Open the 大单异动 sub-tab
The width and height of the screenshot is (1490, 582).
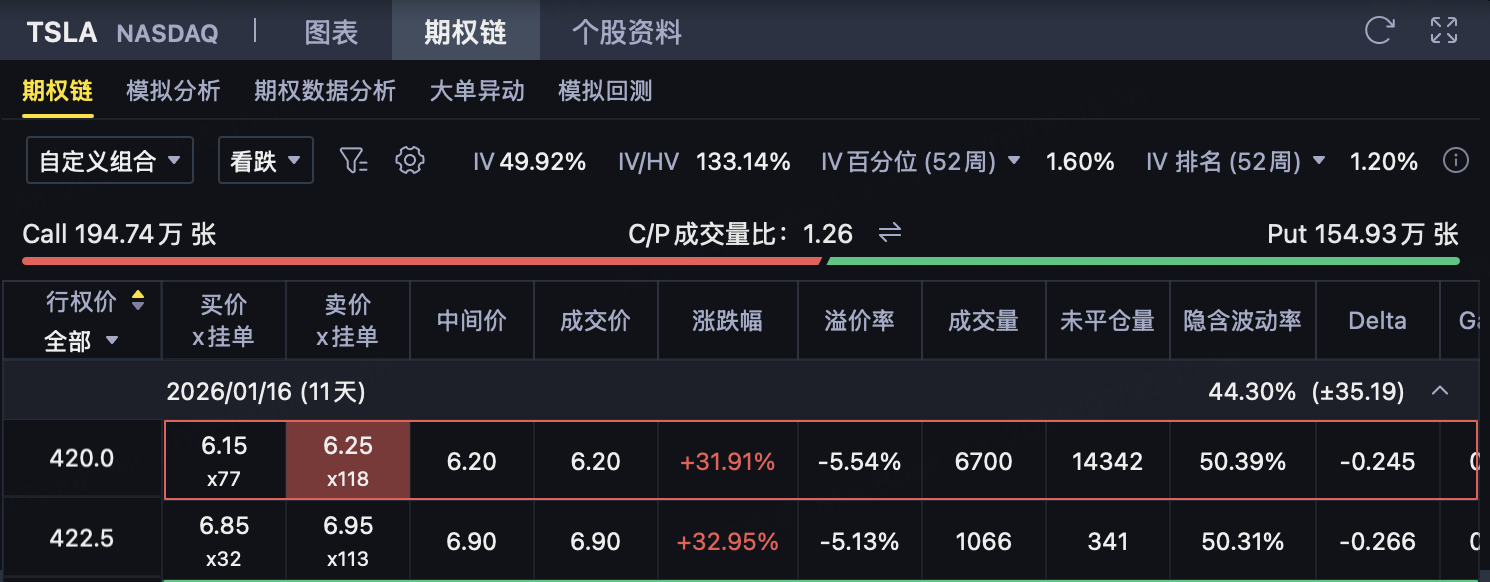(477, 91)
